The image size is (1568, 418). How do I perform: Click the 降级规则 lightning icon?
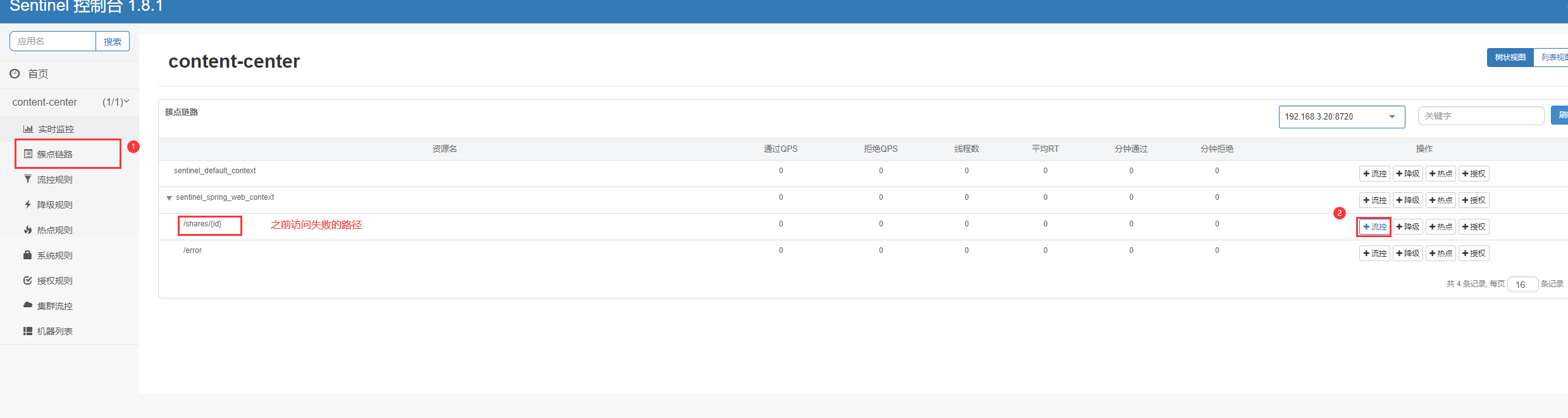[28, 204]
